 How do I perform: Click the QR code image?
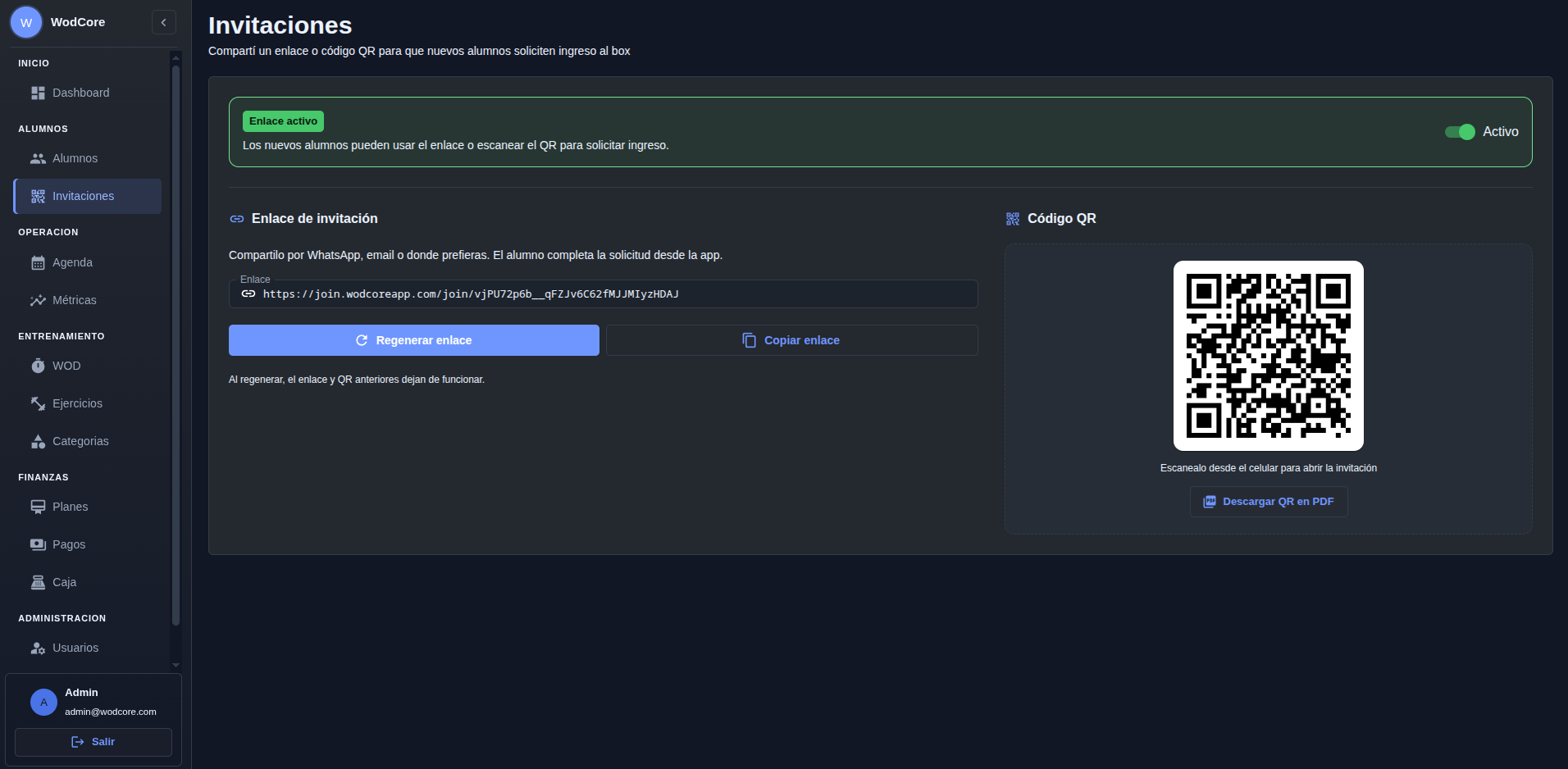(x=1269, y=356)
